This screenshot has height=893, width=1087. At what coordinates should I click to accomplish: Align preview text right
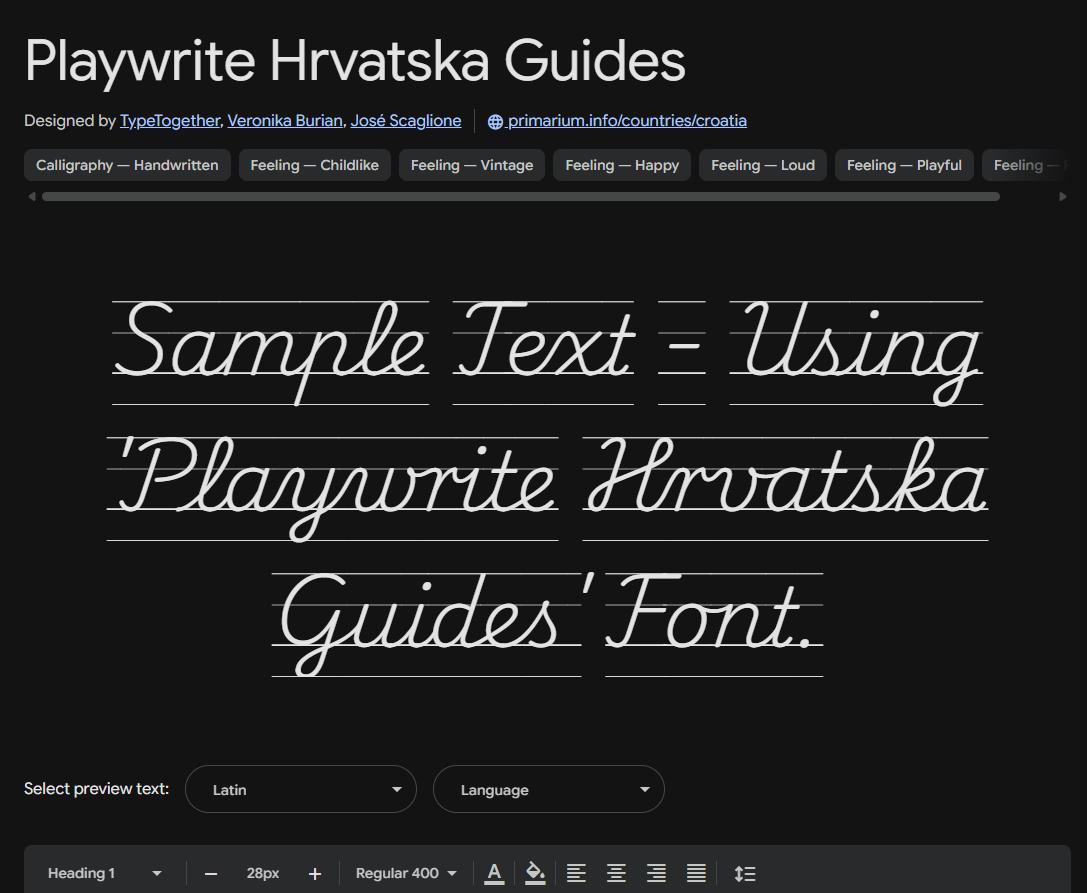[x=656, y=874]
